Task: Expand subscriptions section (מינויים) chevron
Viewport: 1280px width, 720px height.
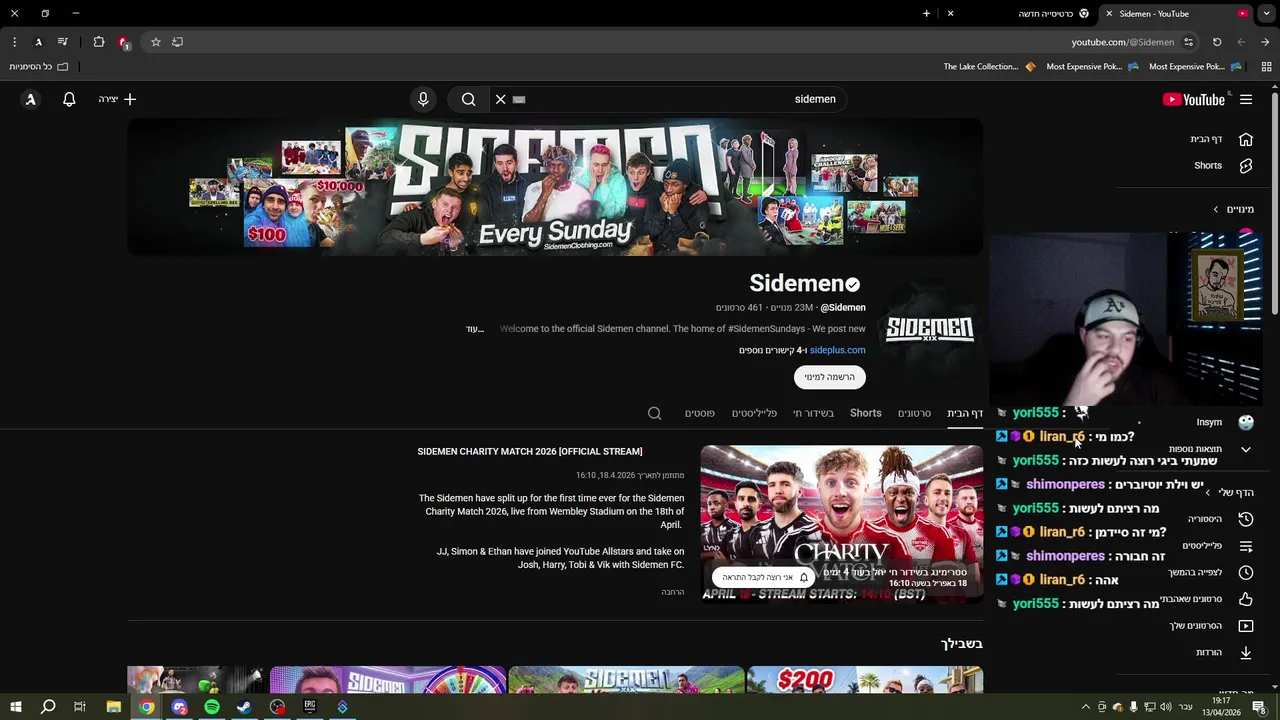Action: pos(1216,209)
